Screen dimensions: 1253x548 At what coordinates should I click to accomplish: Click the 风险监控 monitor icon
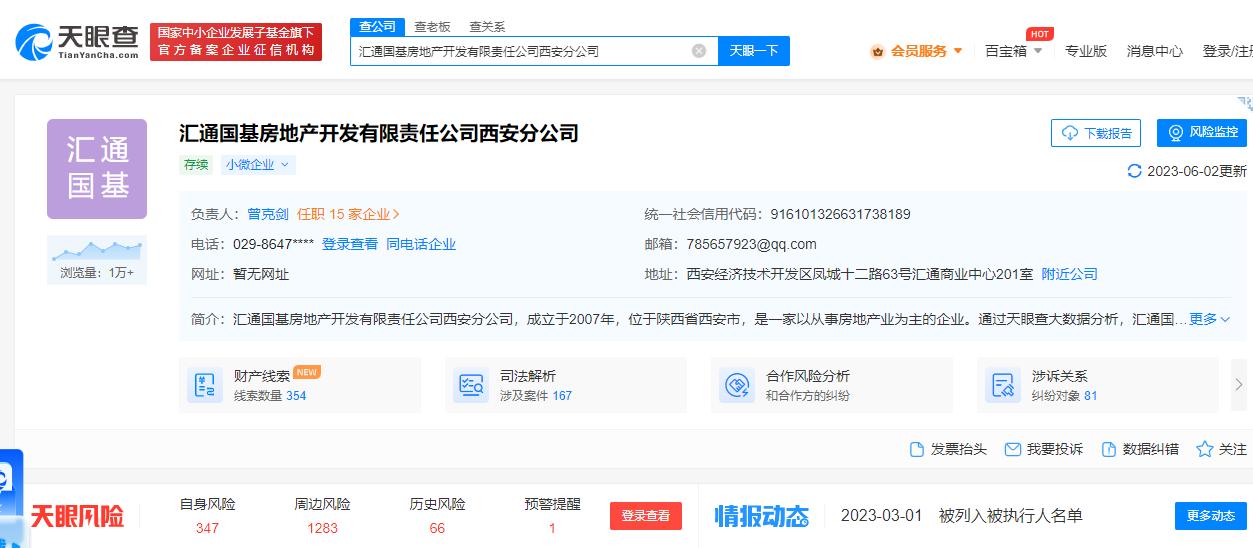click(x=1176, y=132)
